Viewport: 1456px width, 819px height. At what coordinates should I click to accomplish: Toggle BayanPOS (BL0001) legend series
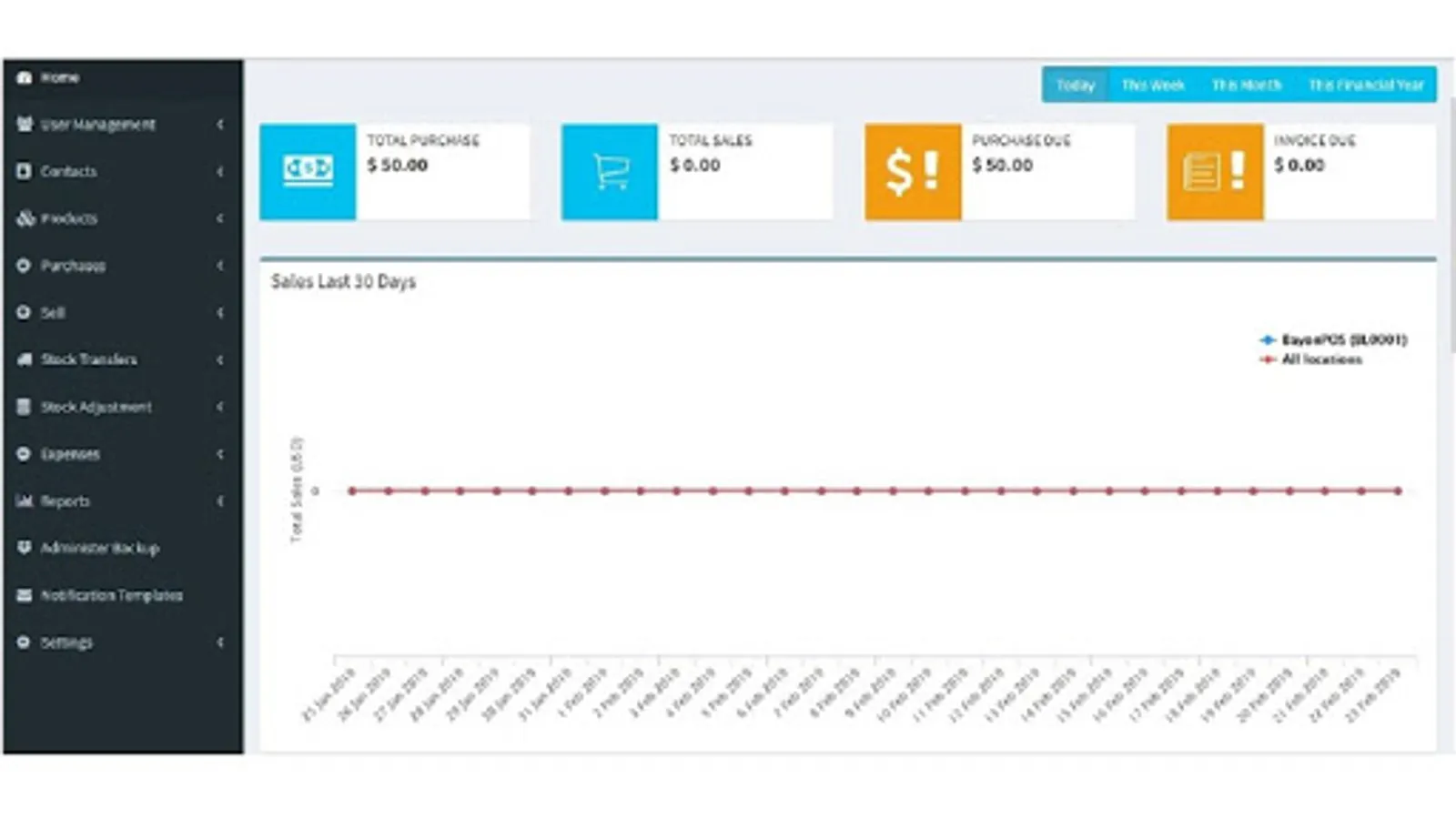[1333, 339]
